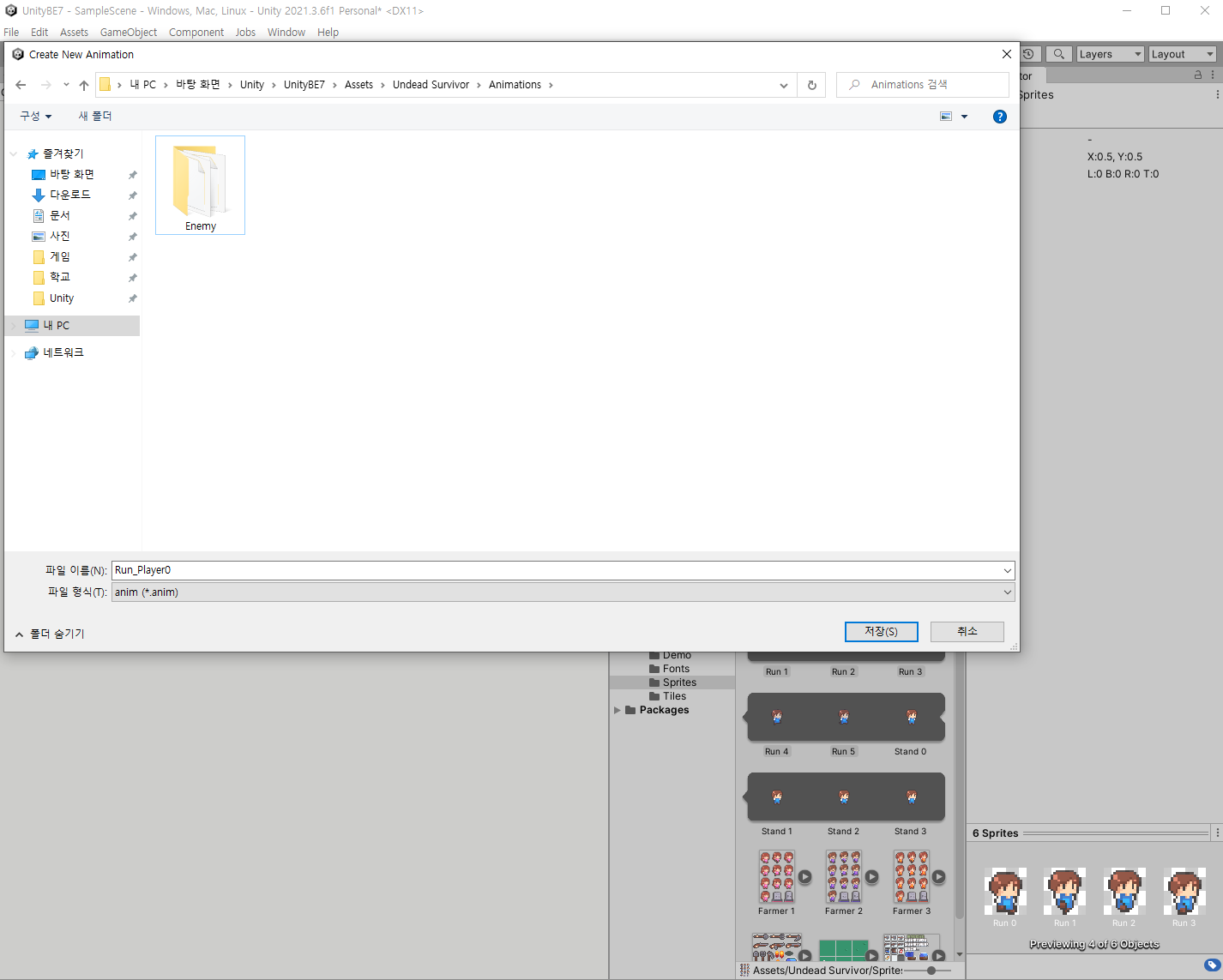Expand the file type anim dropdown
The image size is (1223, 980).
pyautogui.click(x=563, y=592)
